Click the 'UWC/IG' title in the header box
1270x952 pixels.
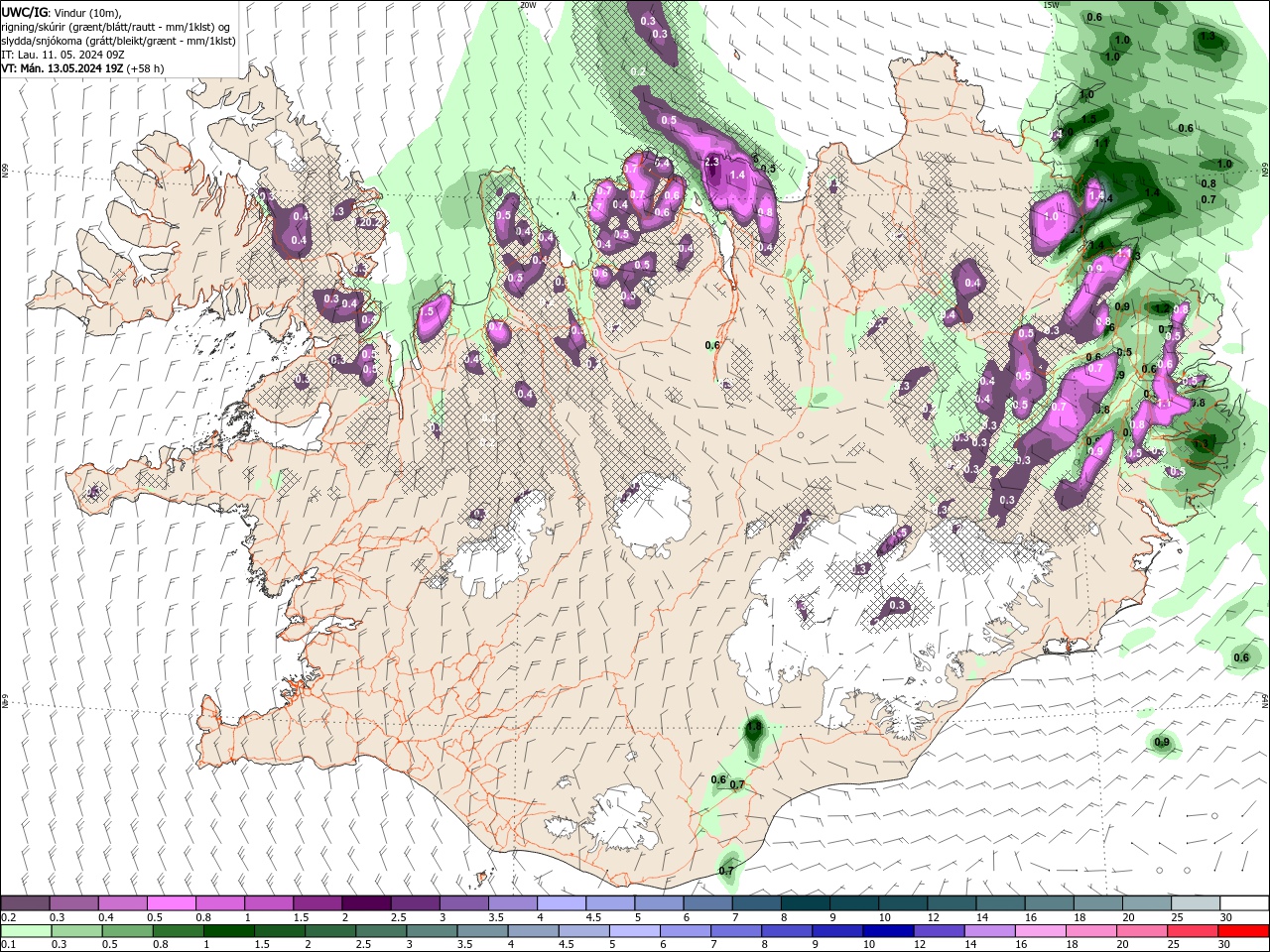pos(24,11)
